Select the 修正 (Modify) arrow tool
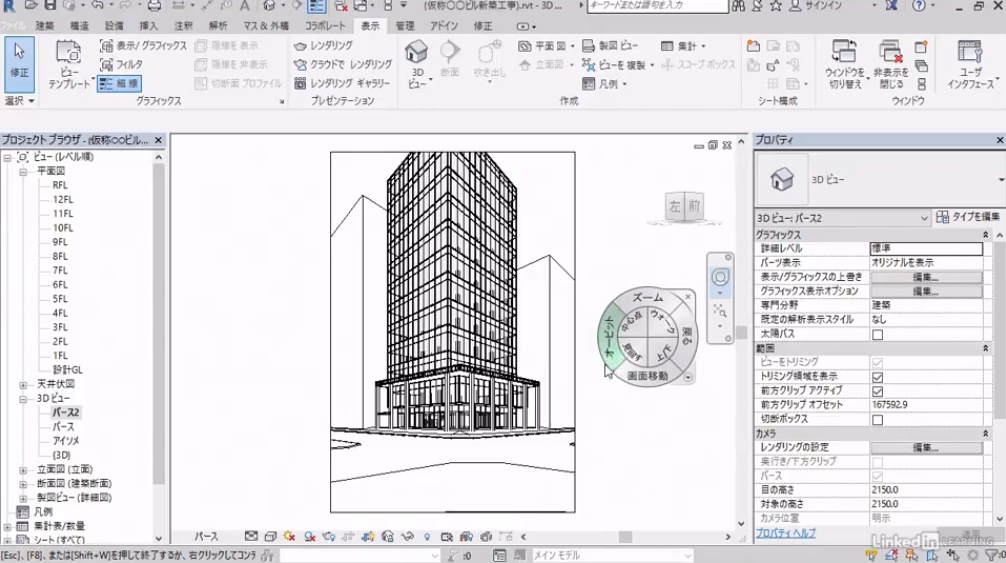The image size is (1006, 563). point(19,60)
